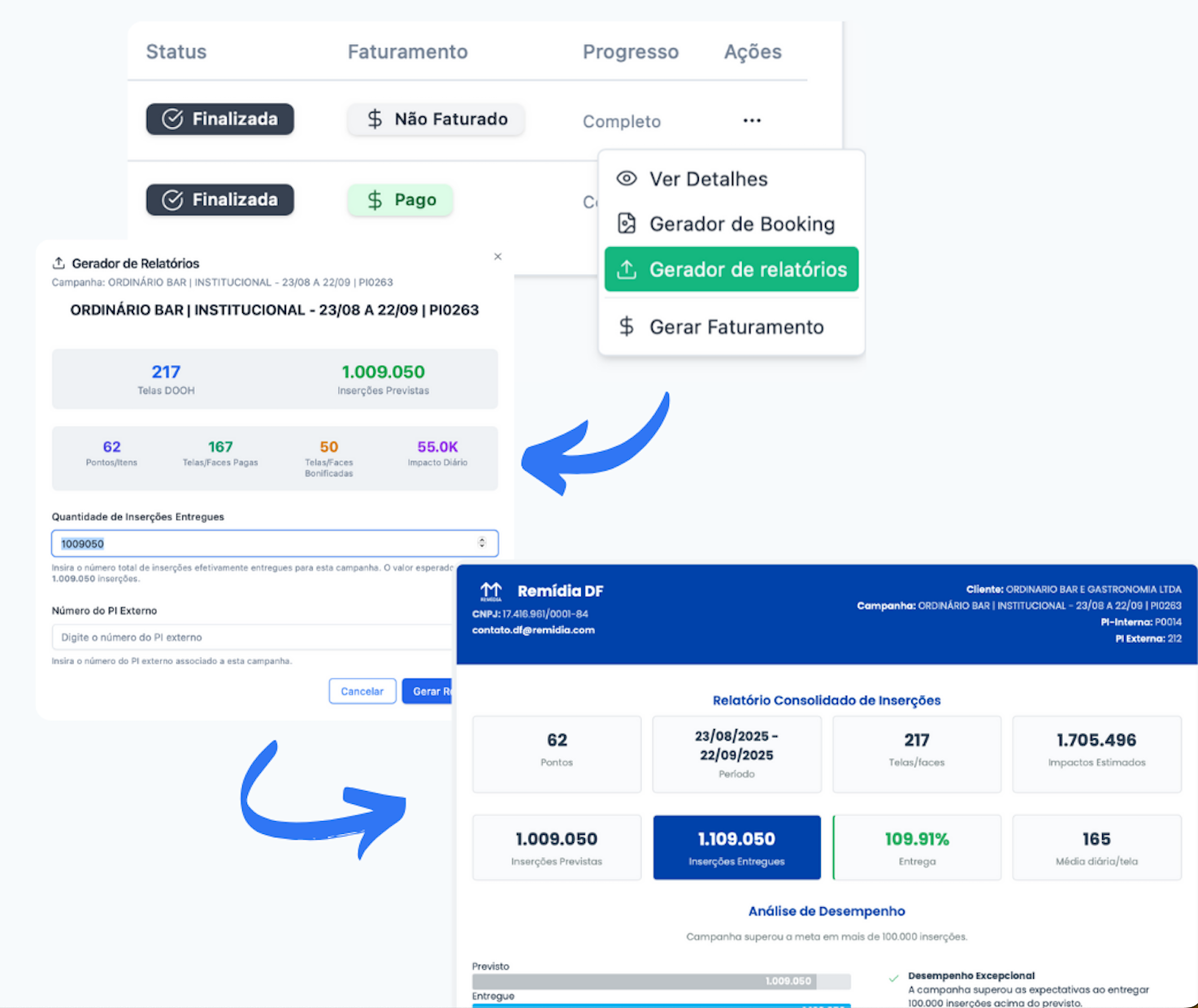Click the Não Faturado billing badge

(x=436, y=119)
